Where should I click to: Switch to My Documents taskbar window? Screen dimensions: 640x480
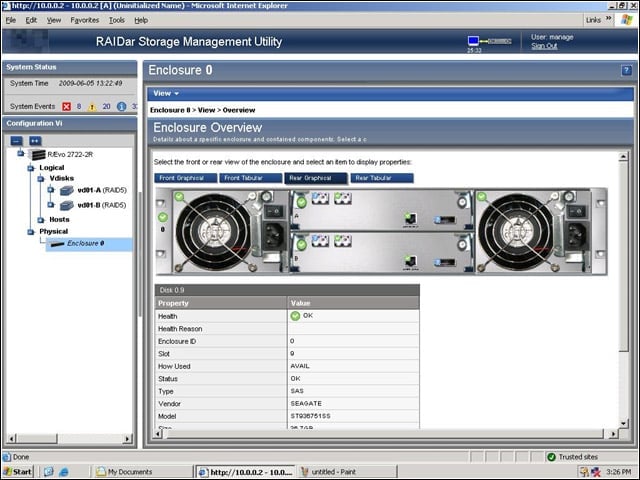(x=142, y=472)
